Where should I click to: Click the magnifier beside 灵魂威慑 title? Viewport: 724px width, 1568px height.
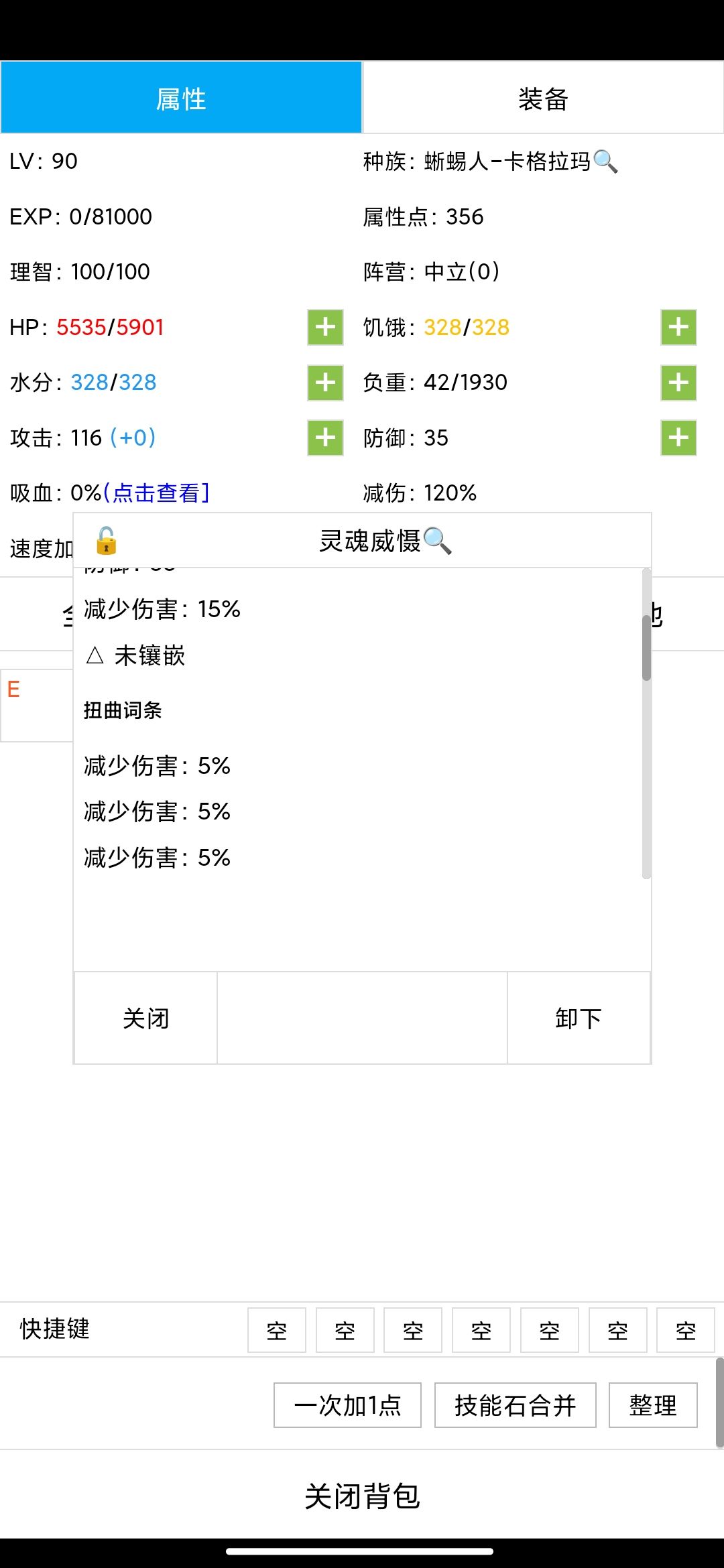tap(438, 541)
